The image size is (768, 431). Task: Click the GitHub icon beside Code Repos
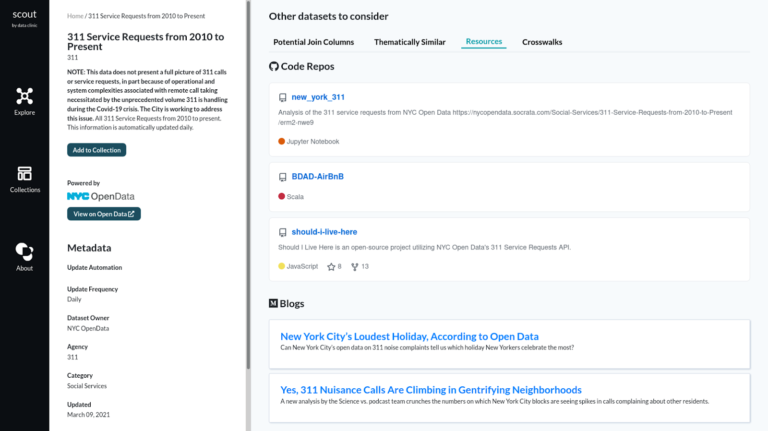pyautogui.click(x=274, y=66)
